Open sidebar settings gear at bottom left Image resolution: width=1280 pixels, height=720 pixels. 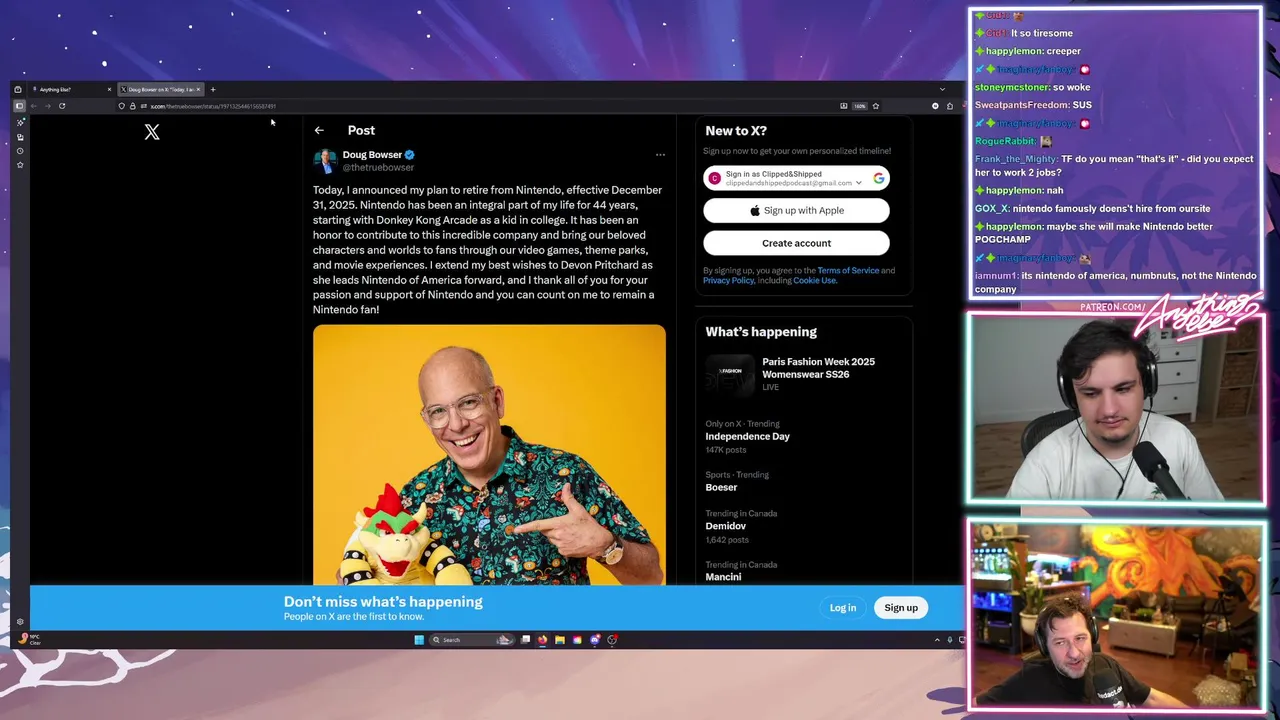pos(20,622)
